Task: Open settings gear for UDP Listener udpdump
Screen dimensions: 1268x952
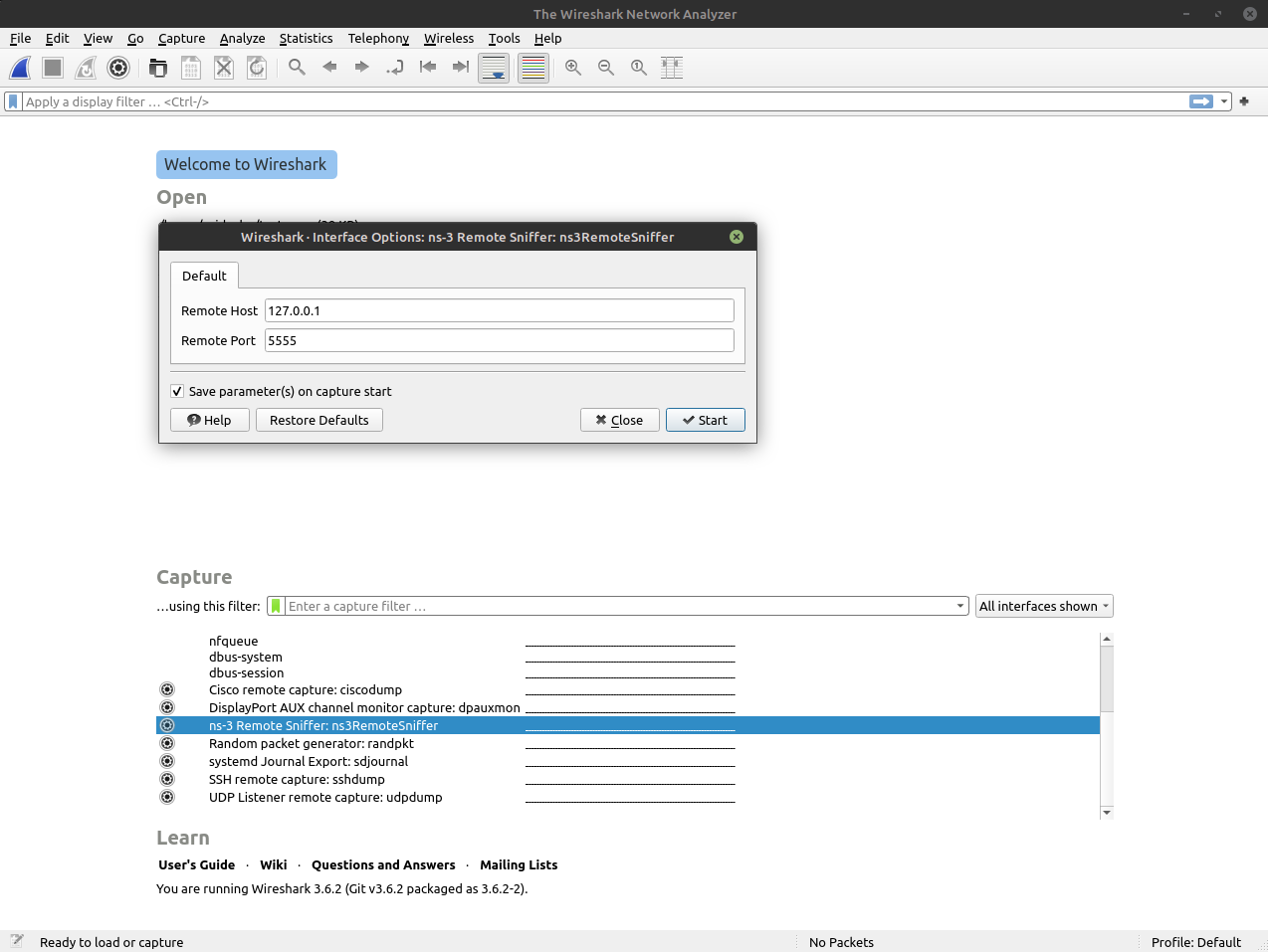Action: [167, 797]
